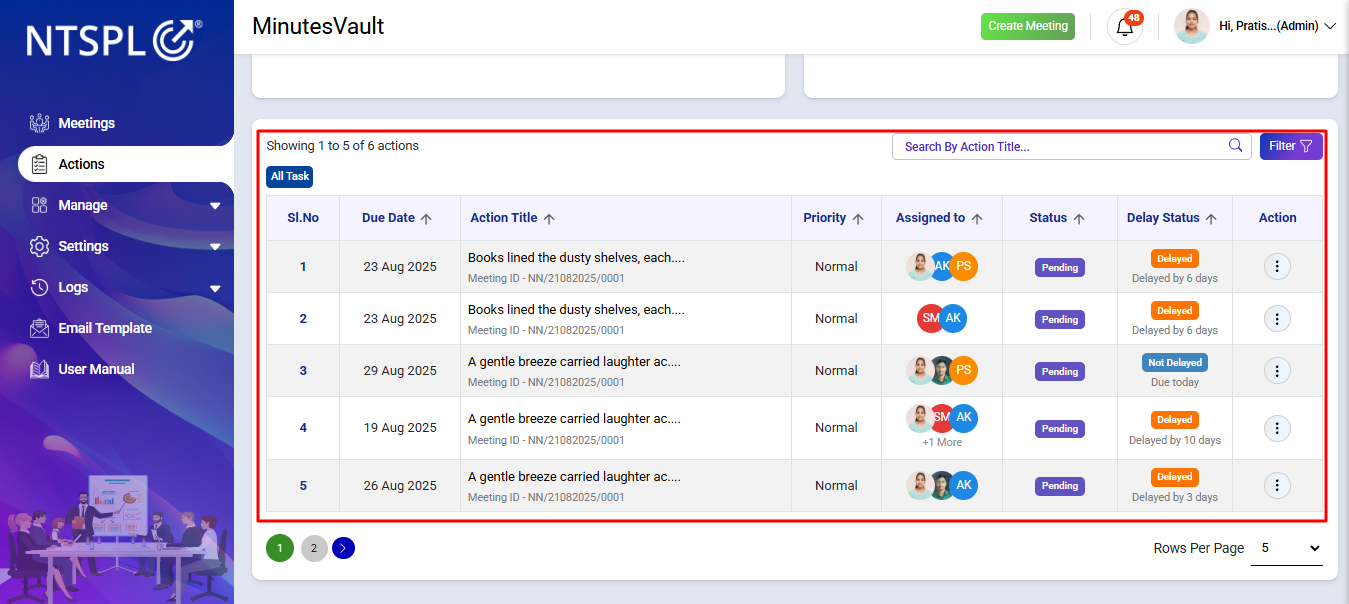Viewport: 1349px width, 604px height.
Task: Click the User Manual book icon
Action: point(39,369)
